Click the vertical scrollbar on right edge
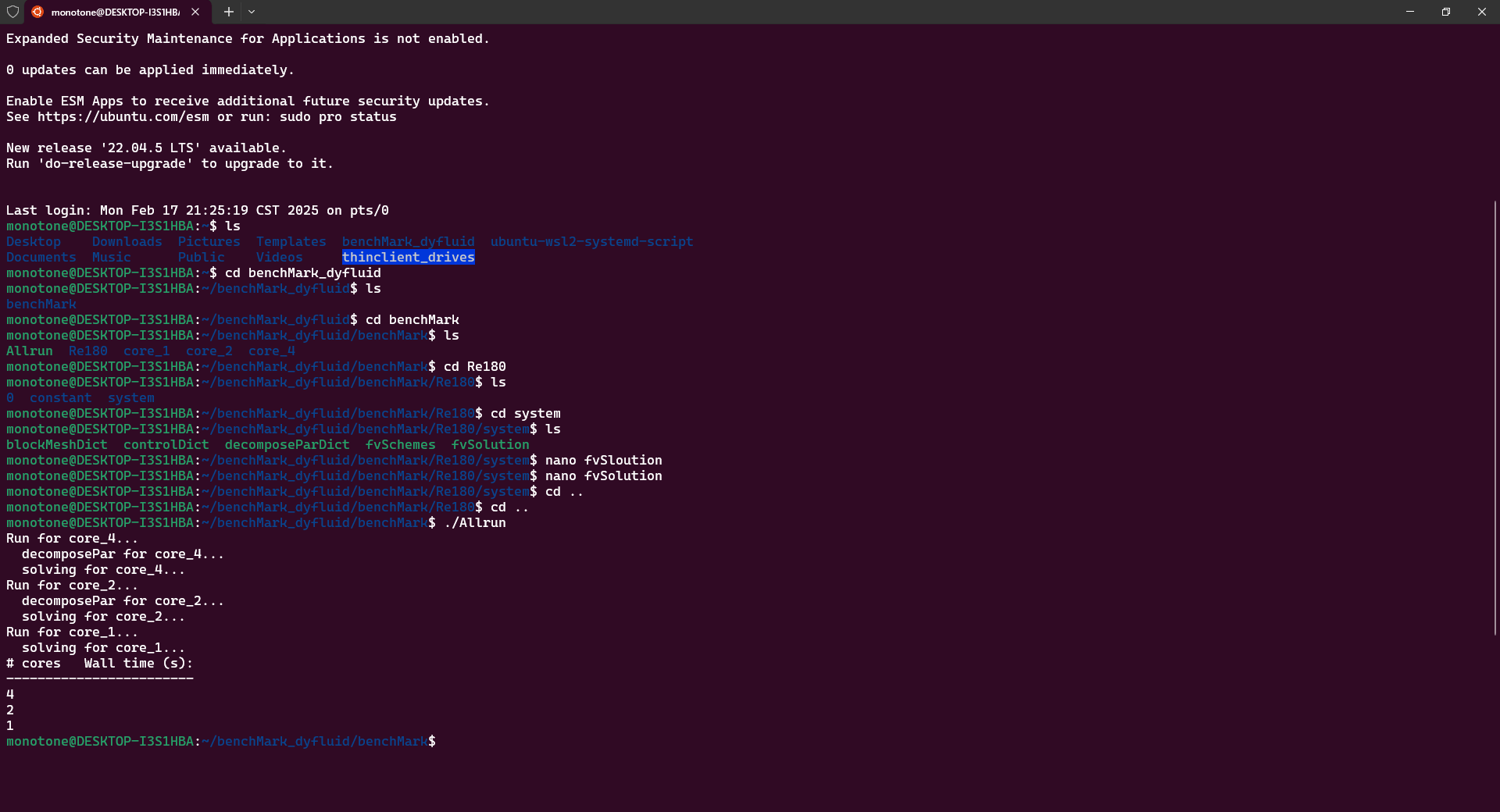Viewport: 1500px width, 812px height. click(x=1495, y=418)
